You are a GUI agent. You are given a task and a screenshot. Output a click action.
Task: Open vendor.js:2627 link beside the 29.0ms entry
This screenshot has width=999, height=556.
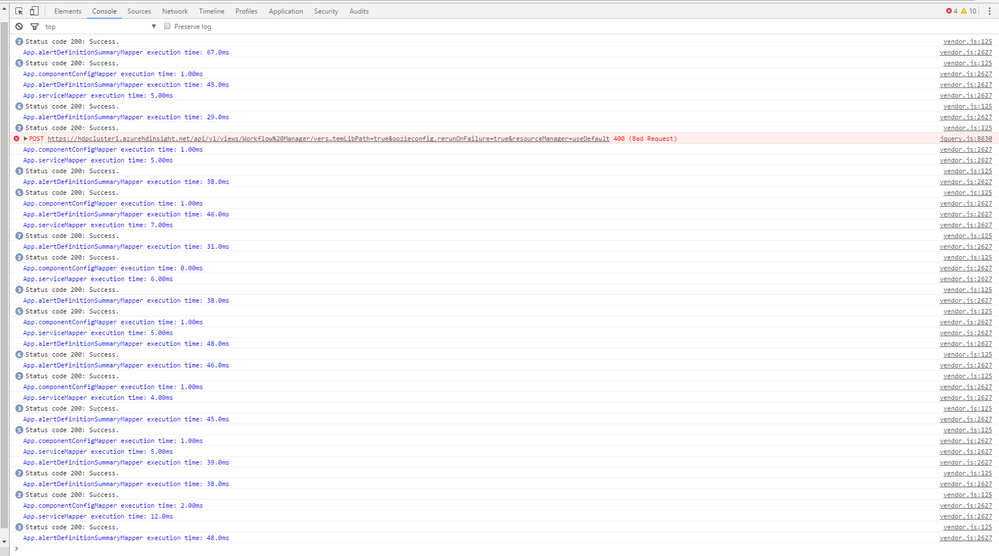click(966, 117)
